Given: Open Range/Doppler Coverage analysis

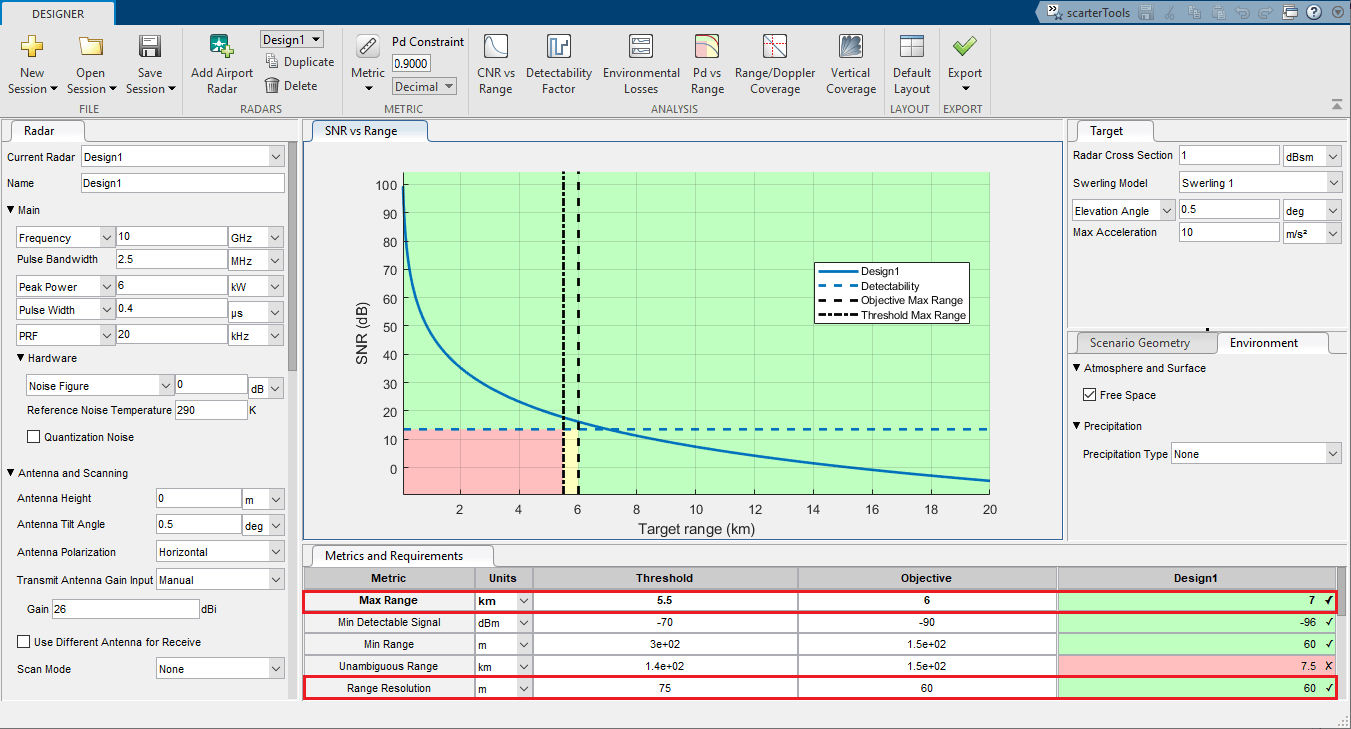Looking at the screenshot, I should coord(775,47).
